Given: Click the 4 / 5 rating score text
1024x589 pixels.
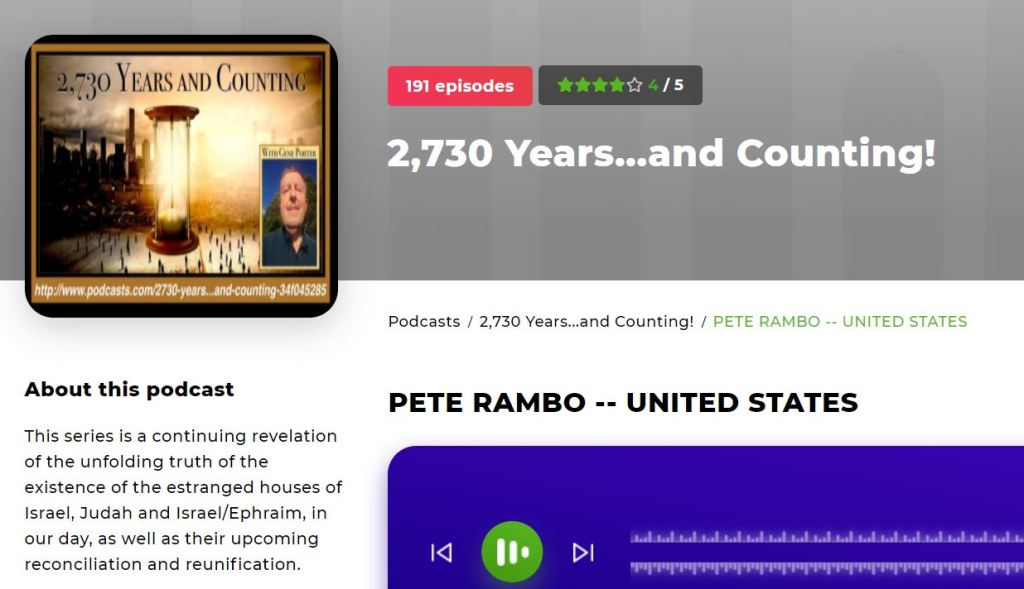Looking at the screenshot, I should (x=665, y=85).
